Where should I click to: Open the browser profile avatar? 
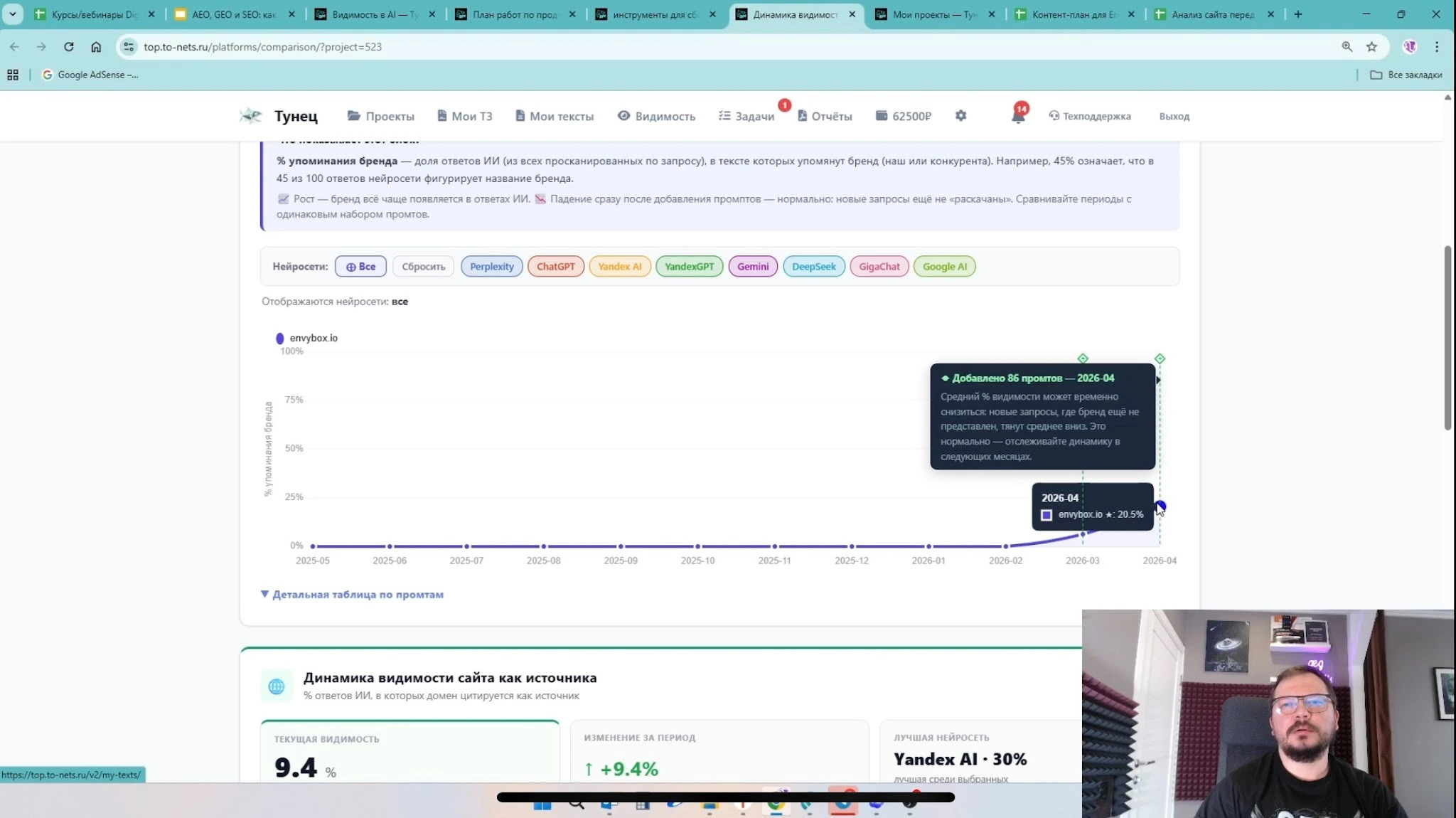1410,47
